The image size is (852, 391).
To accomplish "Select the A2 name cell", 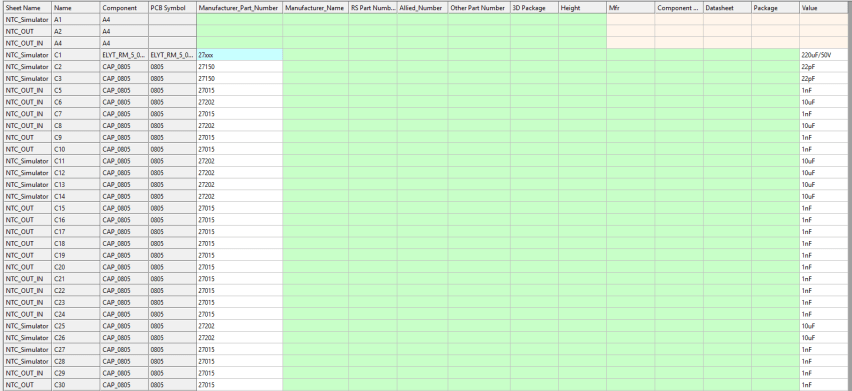I will tap(76, 31).
